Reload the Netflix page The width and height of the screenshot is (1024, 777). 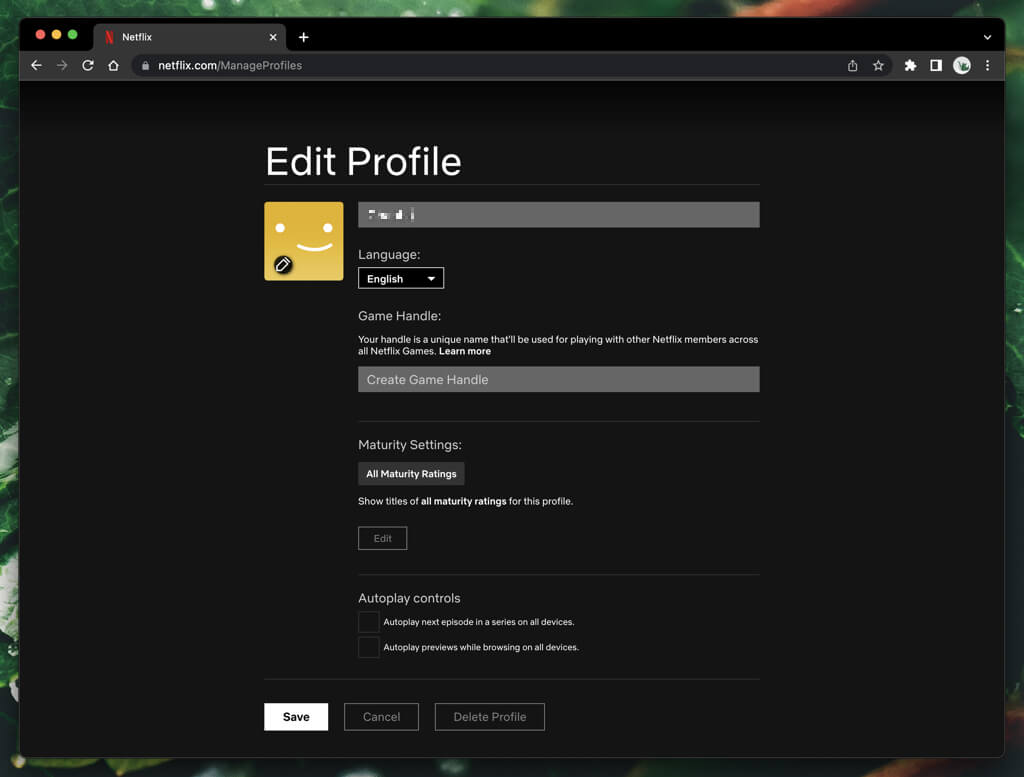[88, 66]
